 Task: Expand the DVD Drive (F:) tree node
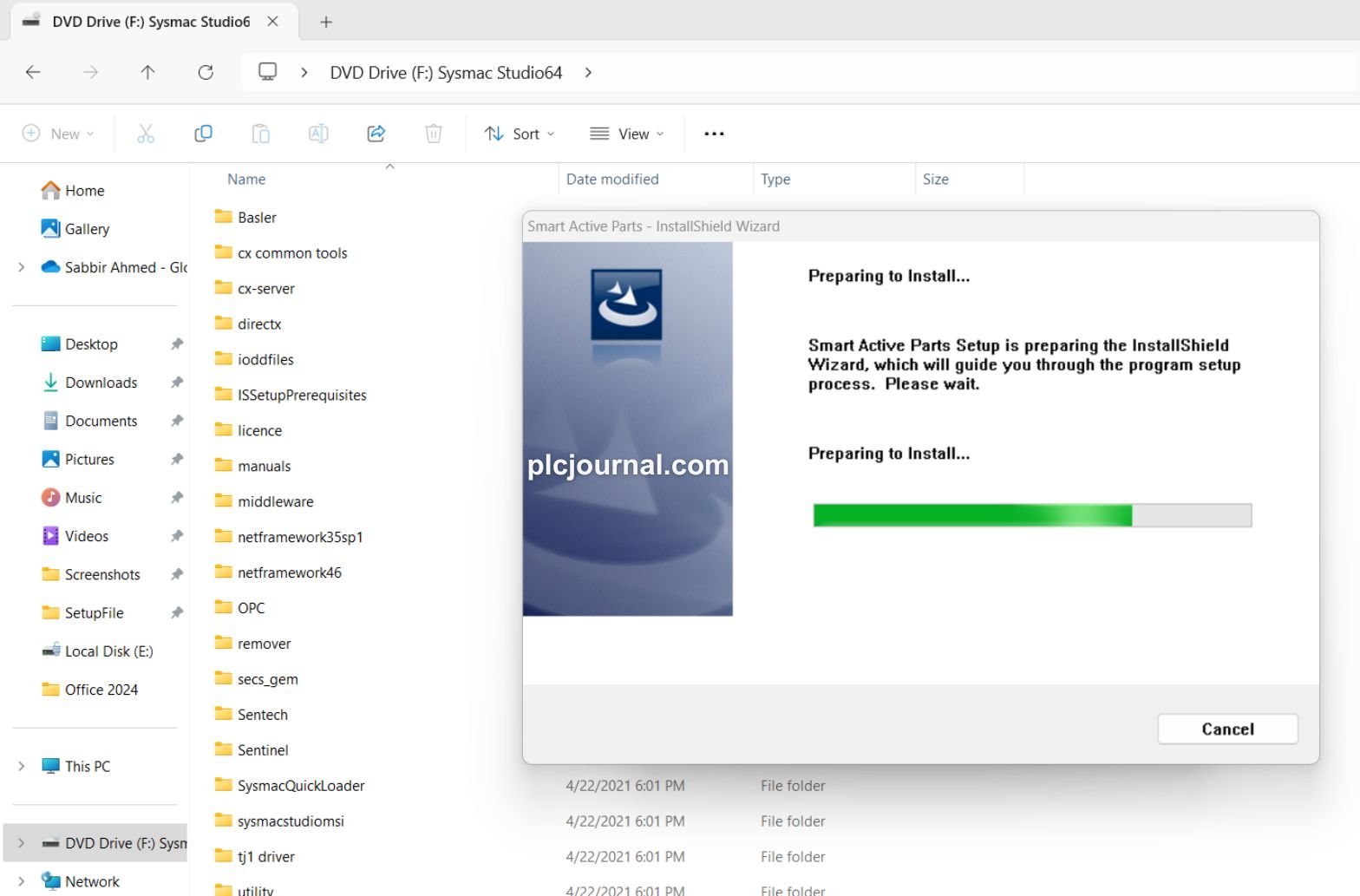(22, 843)
